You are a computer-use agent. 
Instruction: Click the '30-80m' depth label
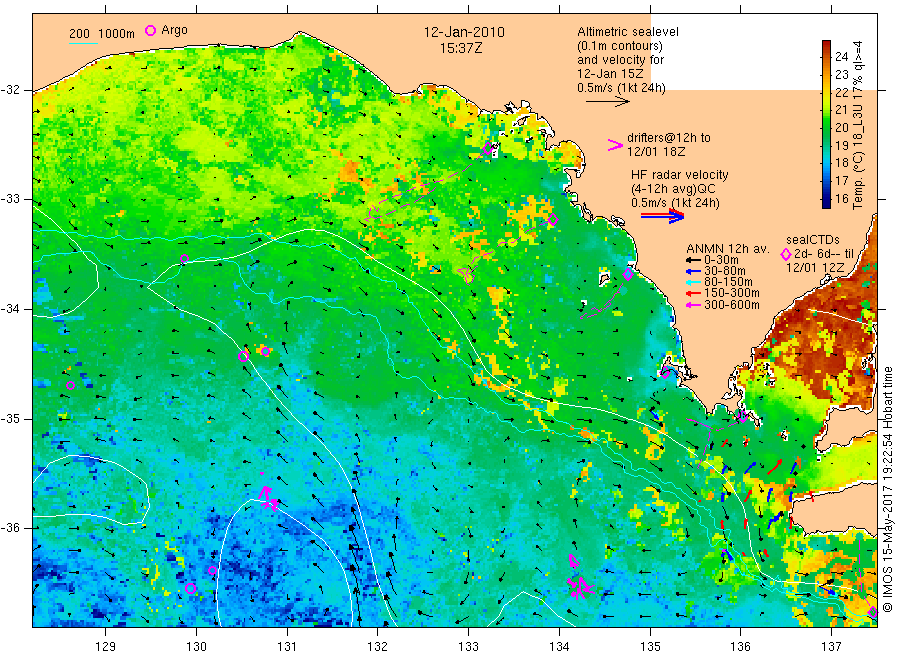tap(724, 271)
